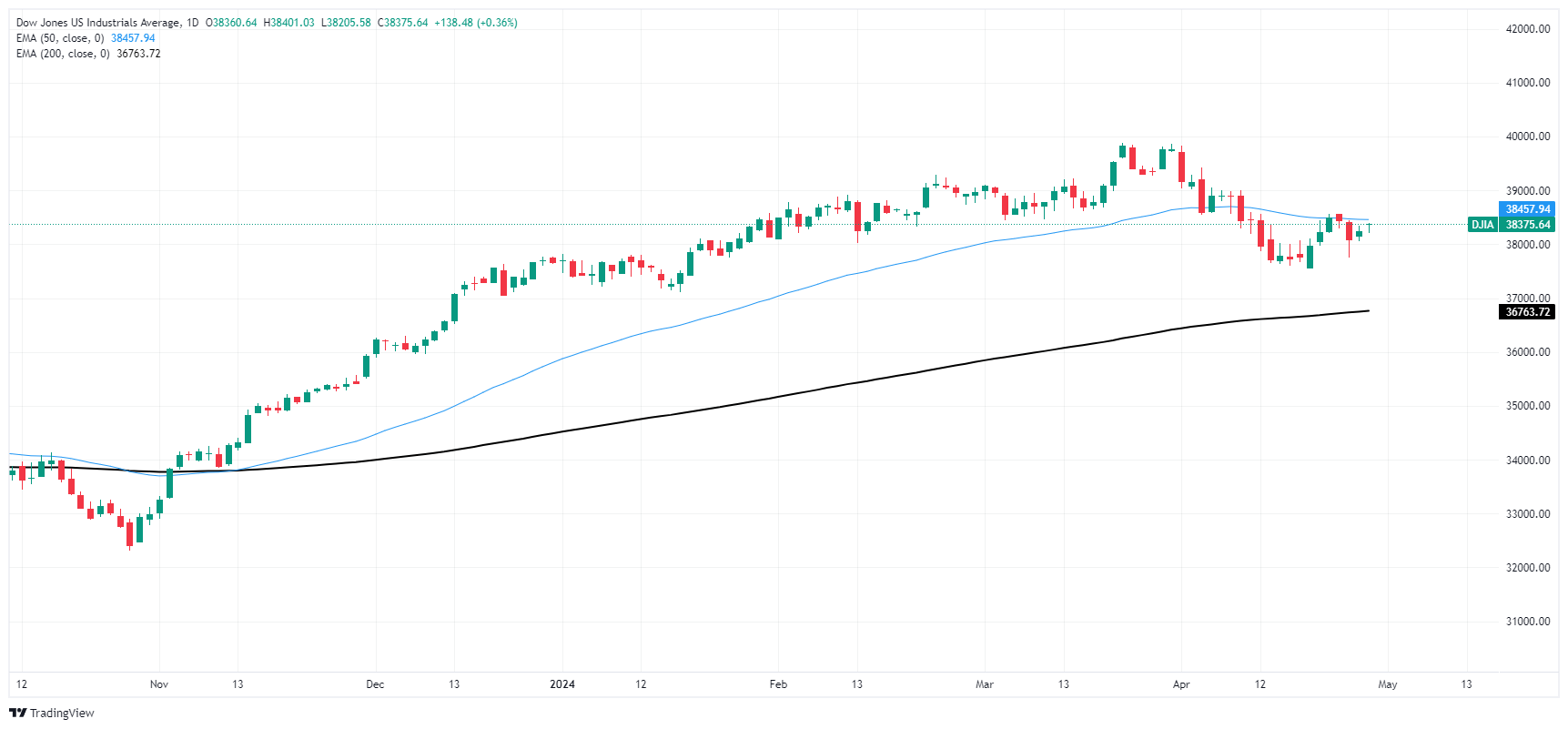Open the TradingView text link
Viewport: 1568px width, 729px height.
[62, 713]
